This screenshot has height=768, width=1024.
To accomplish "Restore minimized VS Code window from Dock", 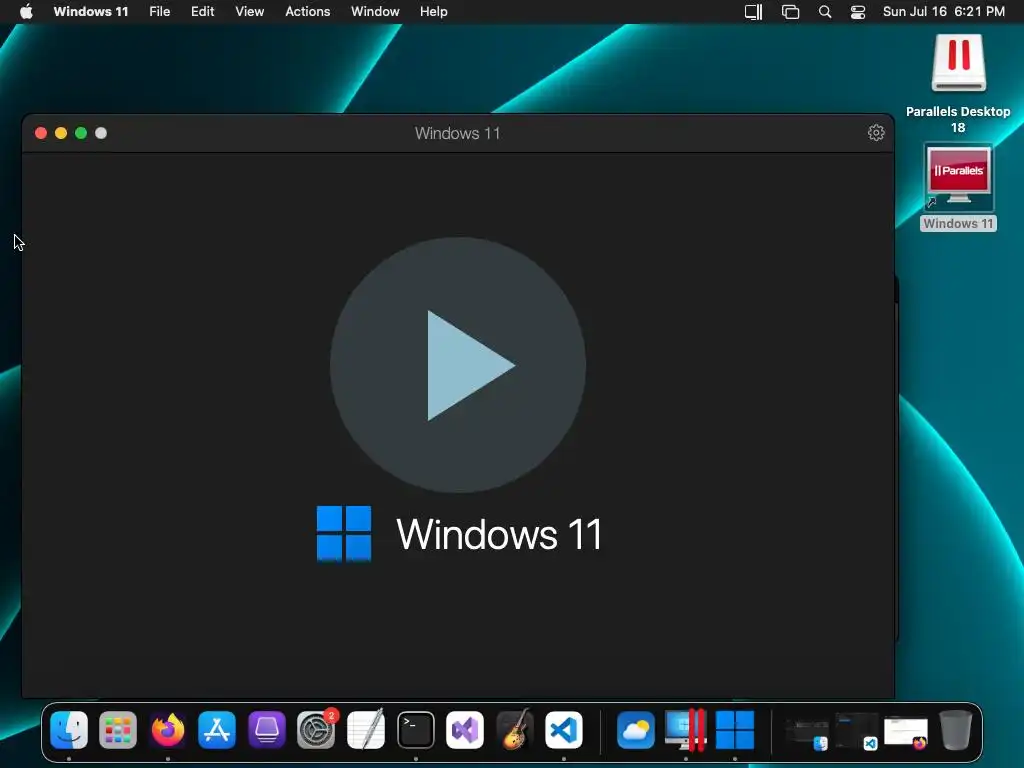I will pos(856,731).
